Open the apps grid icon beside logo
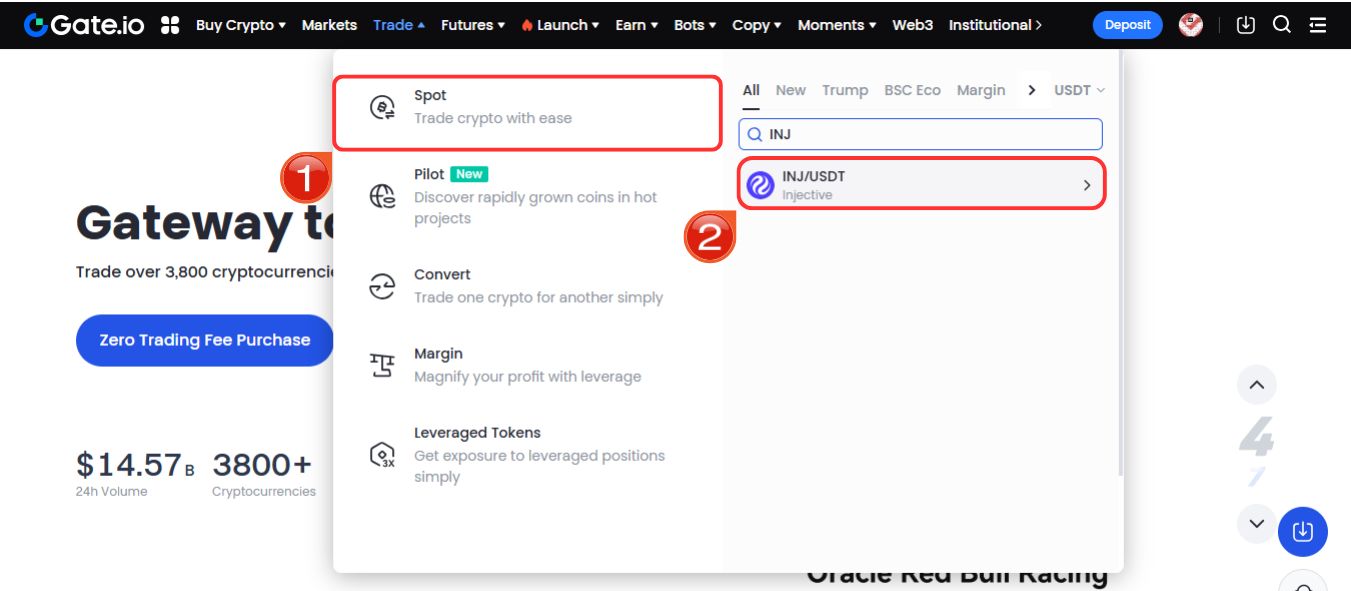The image size is (1351, 591). [x=170, y=25]
